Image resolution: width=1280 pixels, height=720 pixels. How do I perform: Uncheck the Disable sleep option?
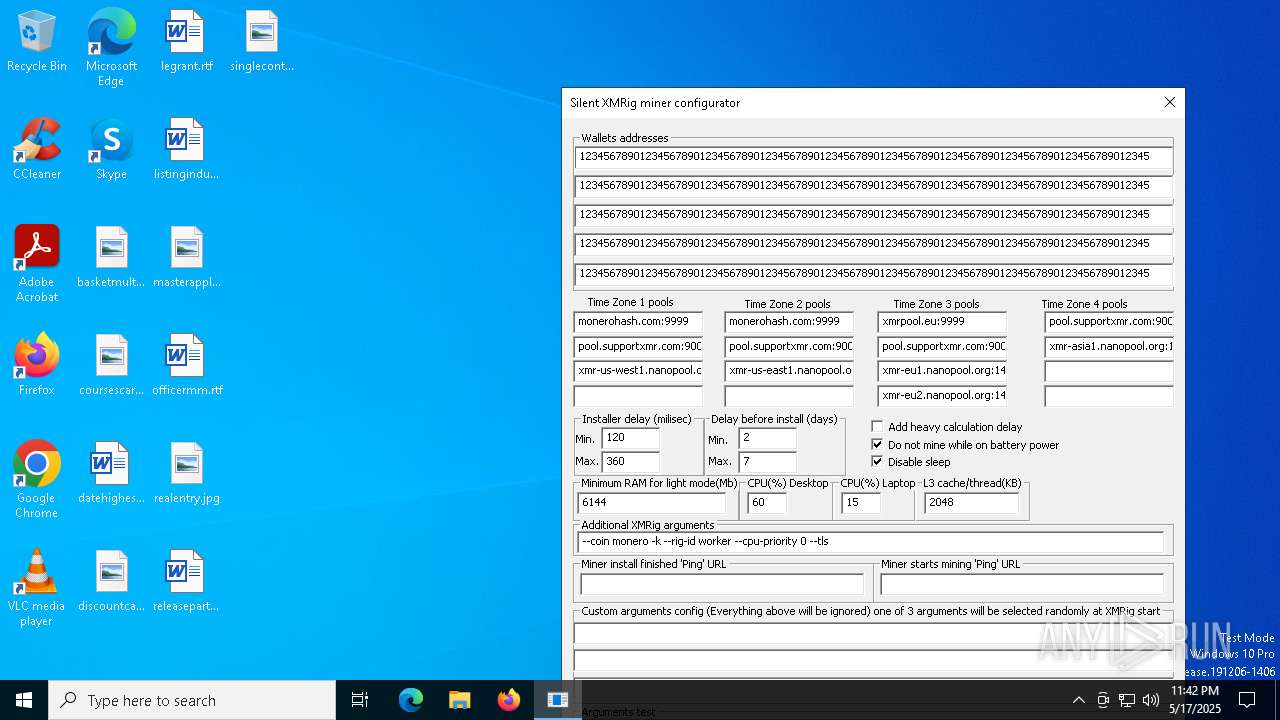pyautogui.click(x=877, y=462)
